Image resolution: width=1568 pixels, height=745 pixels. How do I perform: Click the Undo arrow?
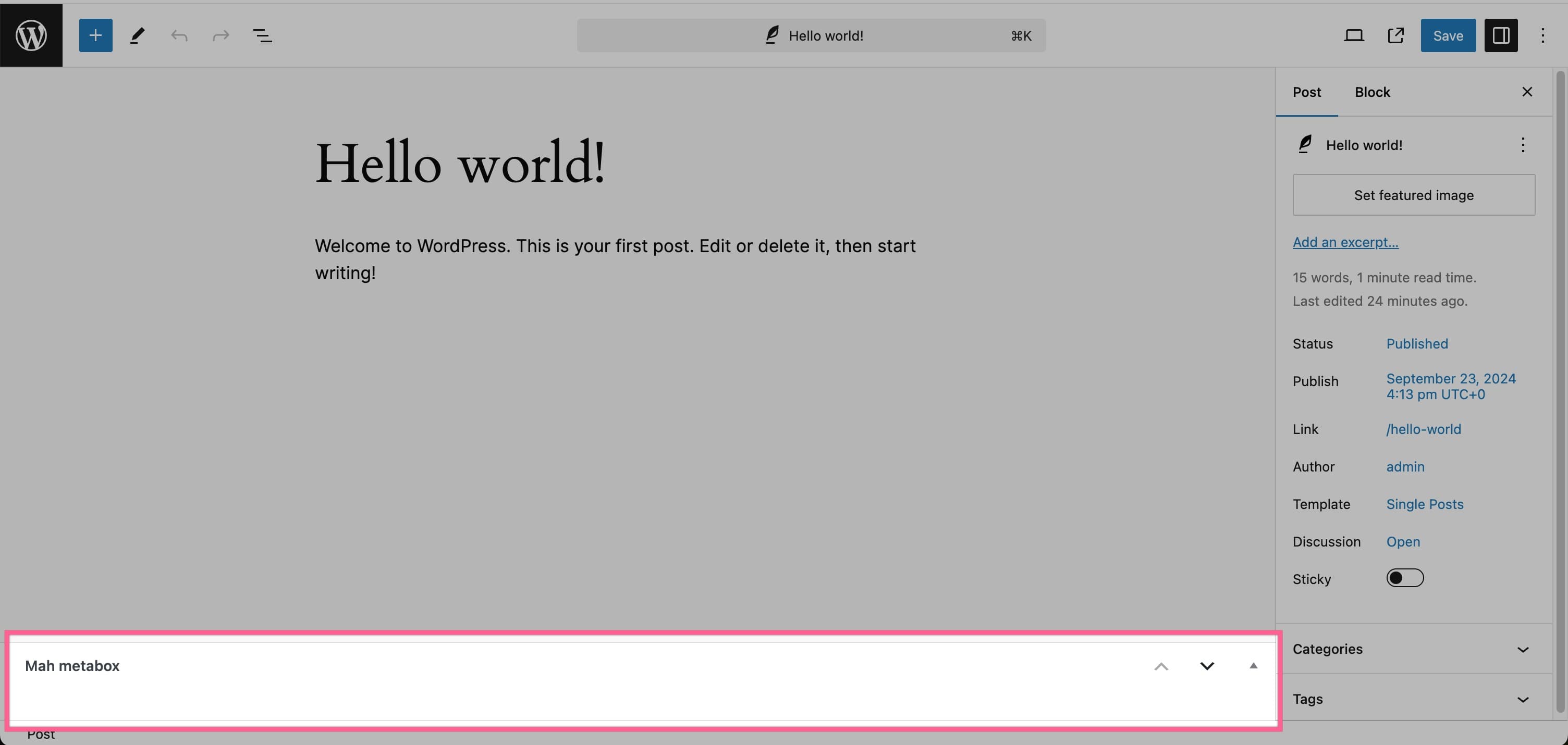click(179, 35)
